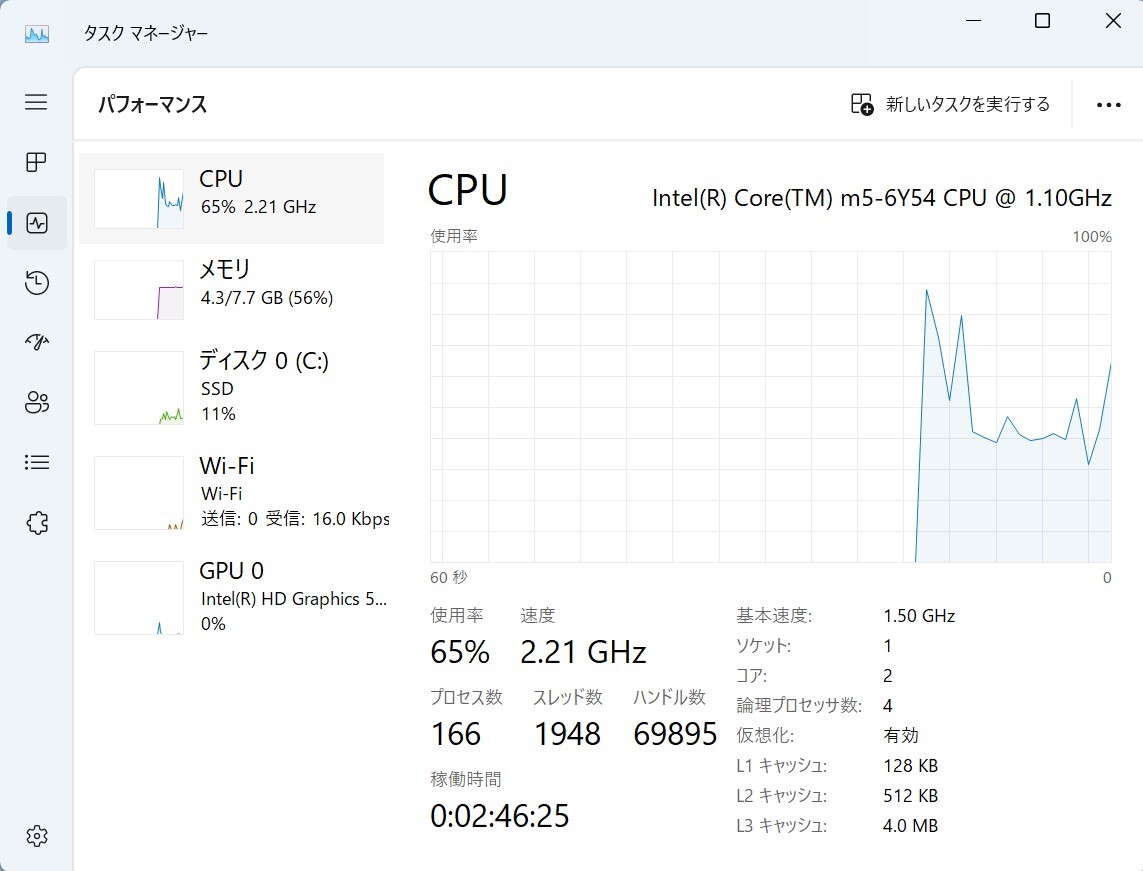Screen dimensions: 1143x871
Task: Open the App history page icon
Action: tap(36, 283)
